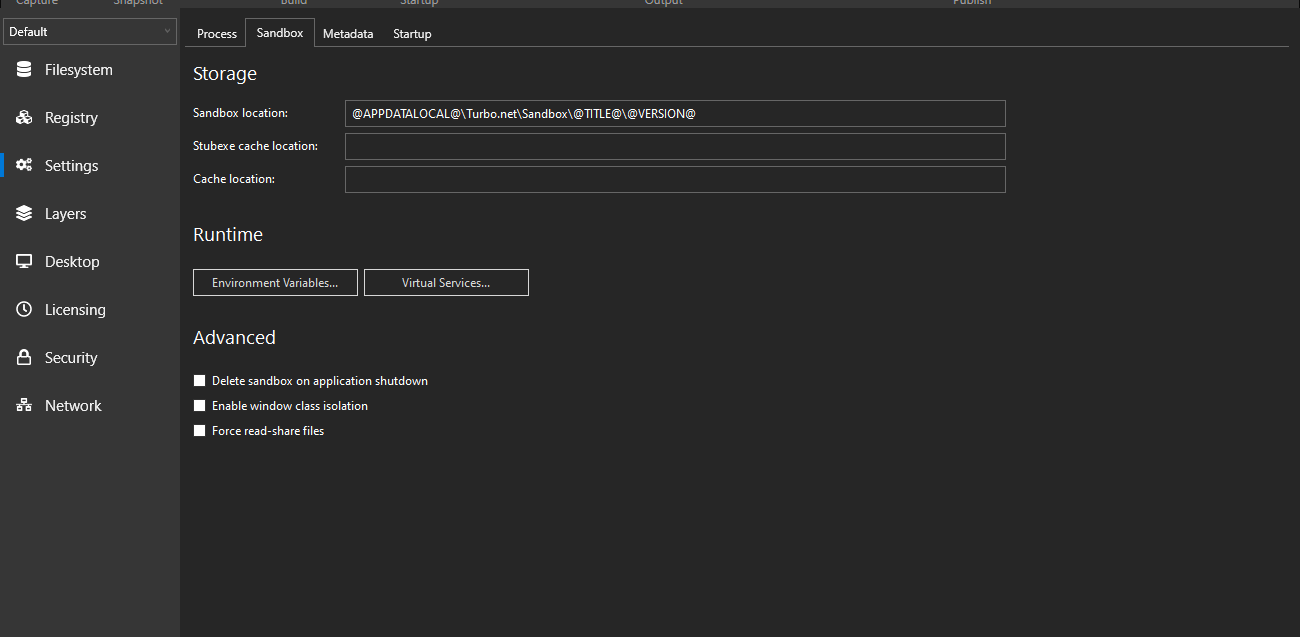This screenshot has width=1300, height=637.
Task: Click inside the Cache location field
Action: click(x=675, y=179)
